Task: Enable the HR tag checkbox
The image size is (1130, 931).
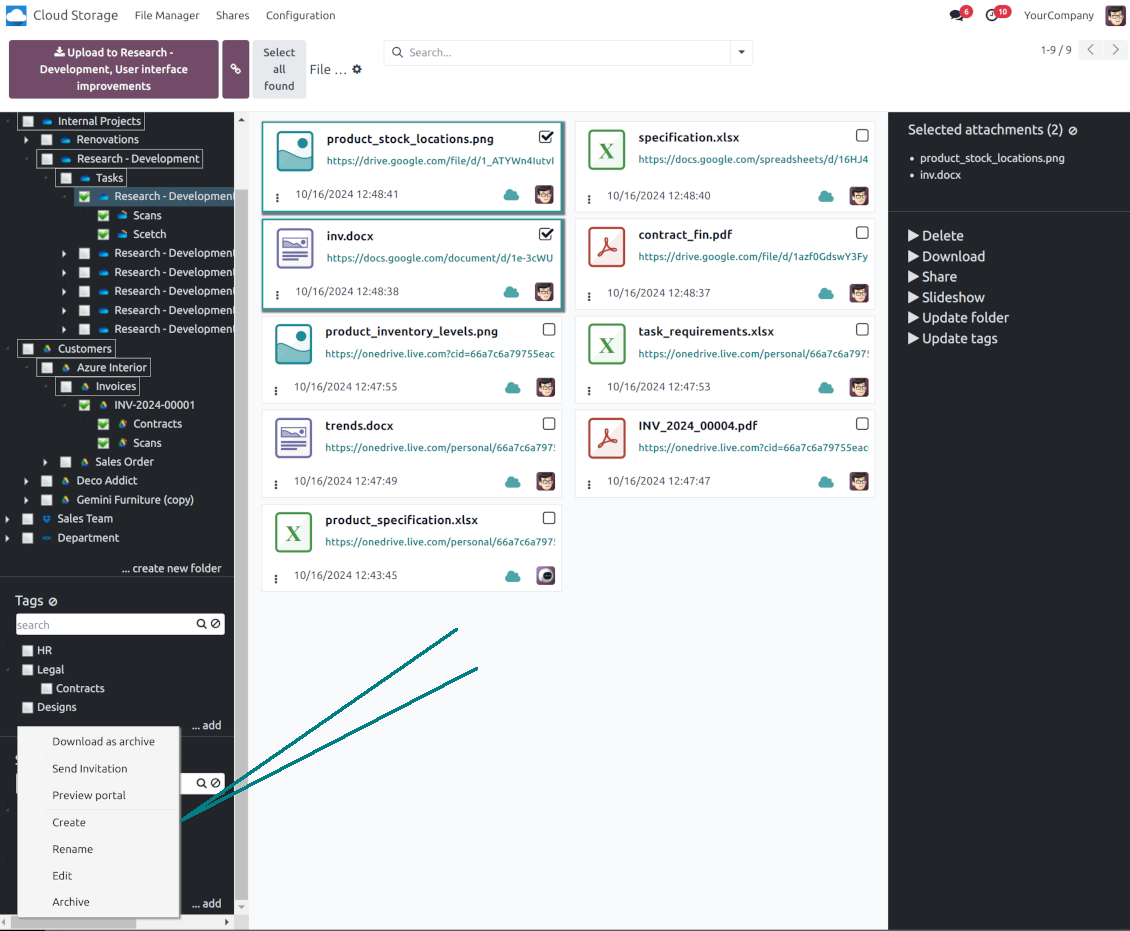Action: 28,651
